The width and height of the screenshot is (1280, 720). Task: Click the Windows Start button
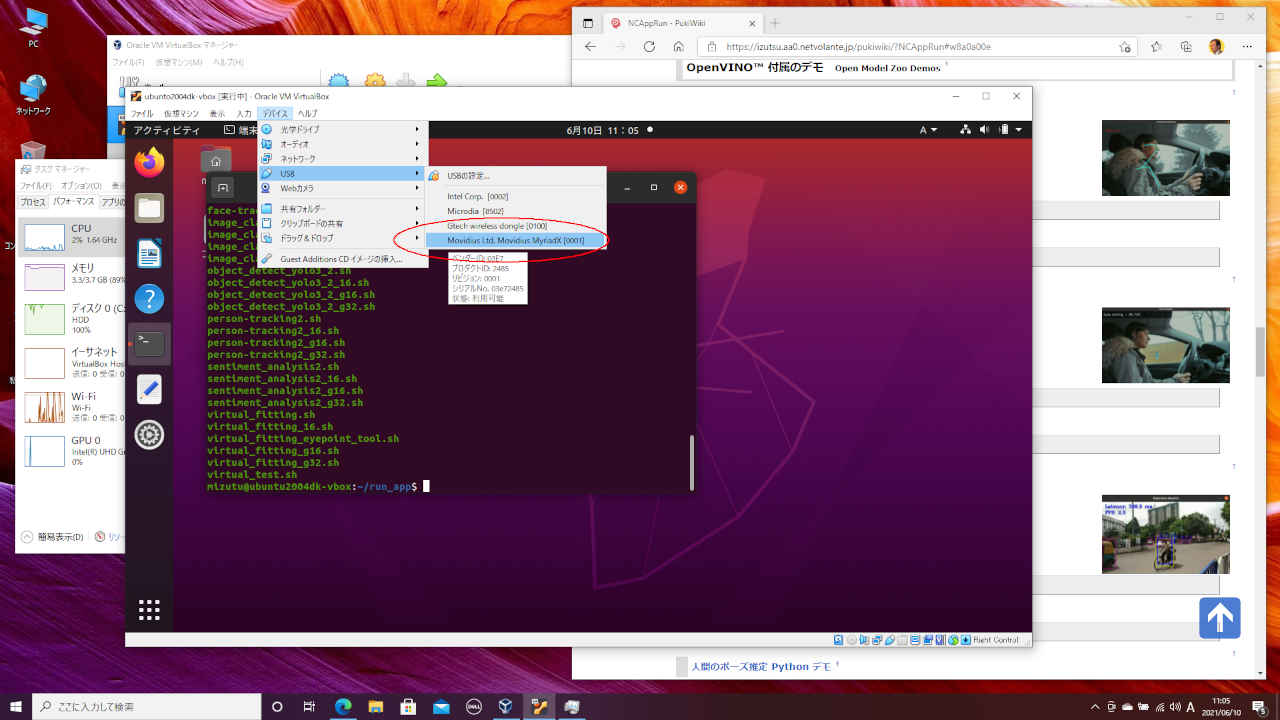[16, 706]
